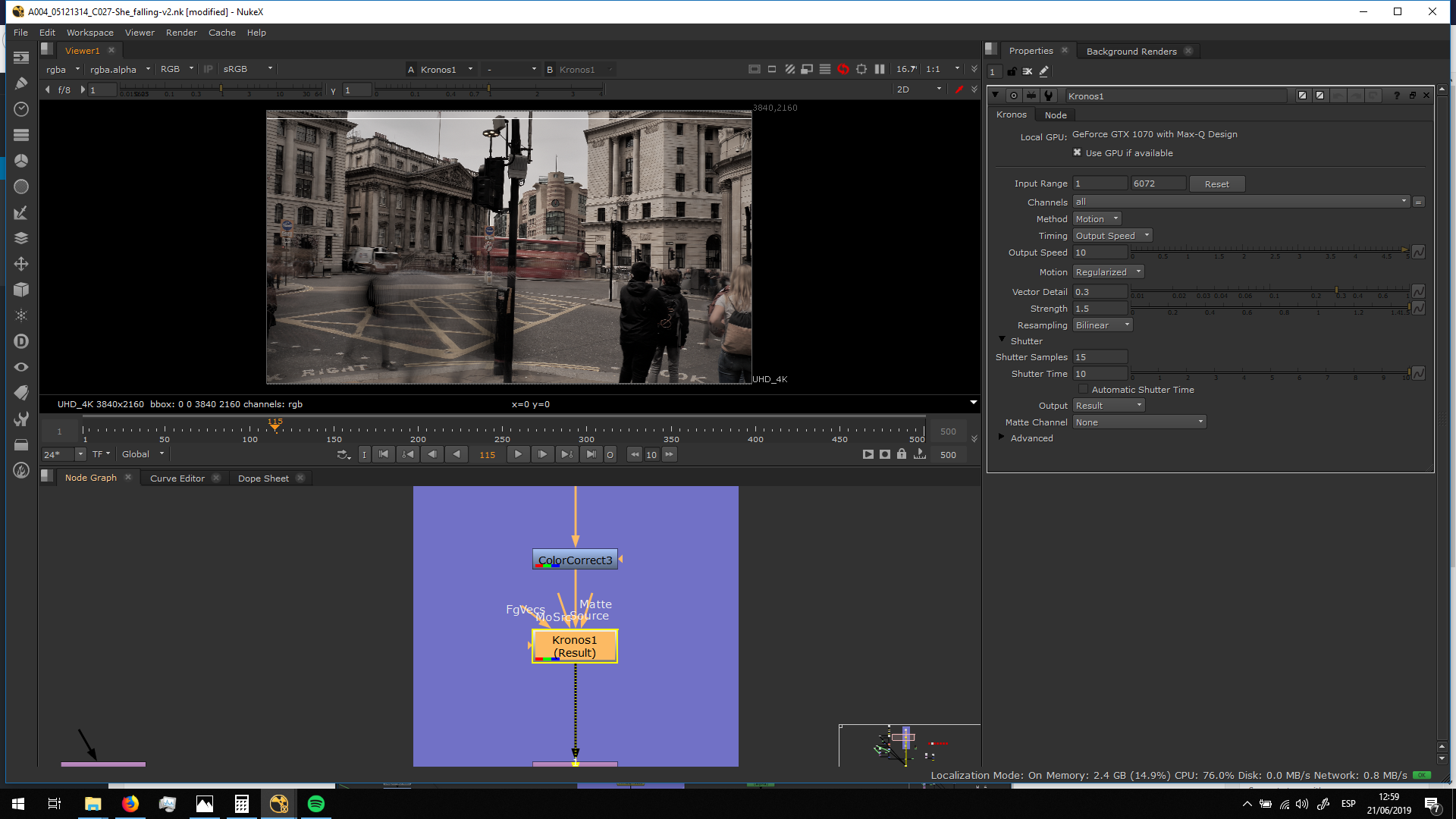The image size is (1456, 819).
Task: Click the Deep nodes D icon
Action: 21,341
